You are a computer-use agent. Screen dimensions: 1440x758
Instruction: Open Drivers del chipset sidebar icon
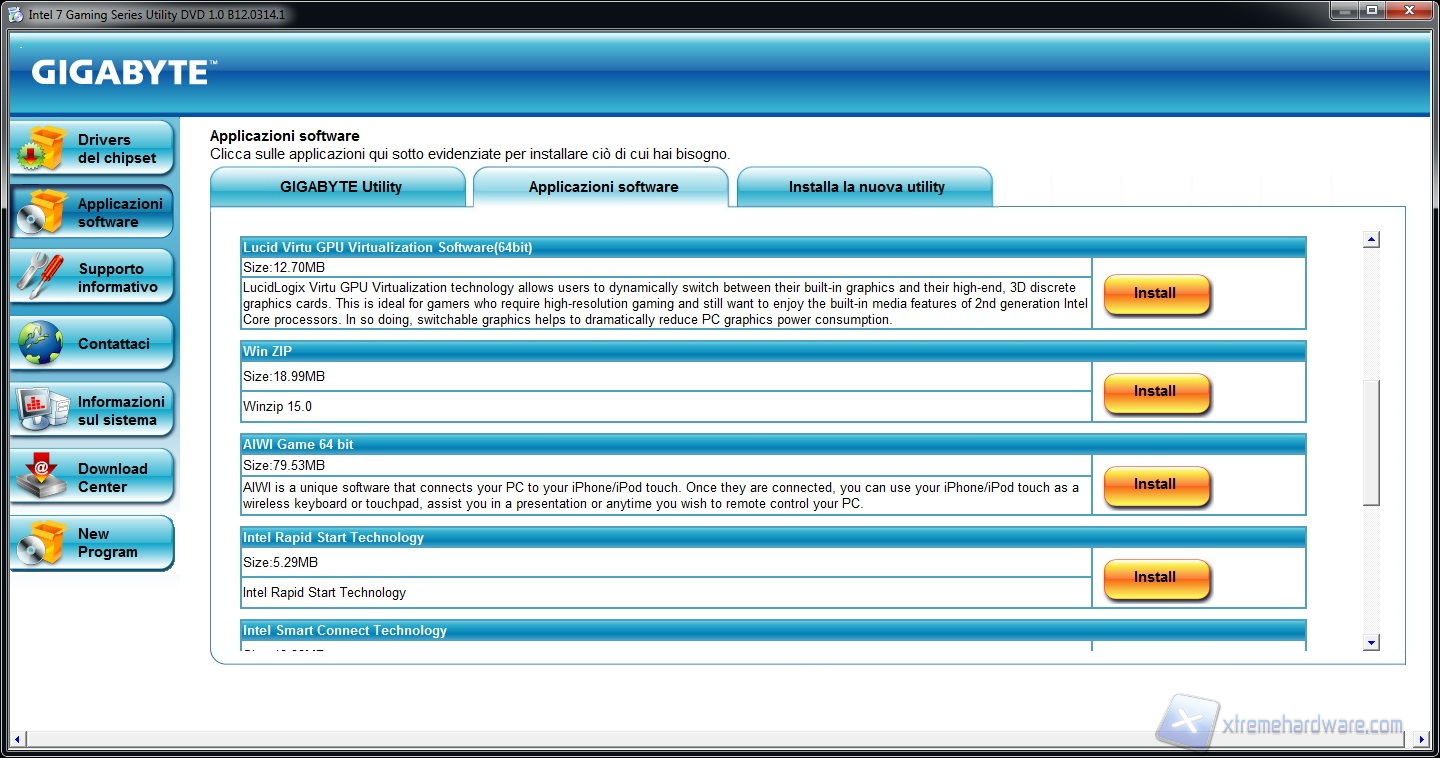click(x=41, y=149)
